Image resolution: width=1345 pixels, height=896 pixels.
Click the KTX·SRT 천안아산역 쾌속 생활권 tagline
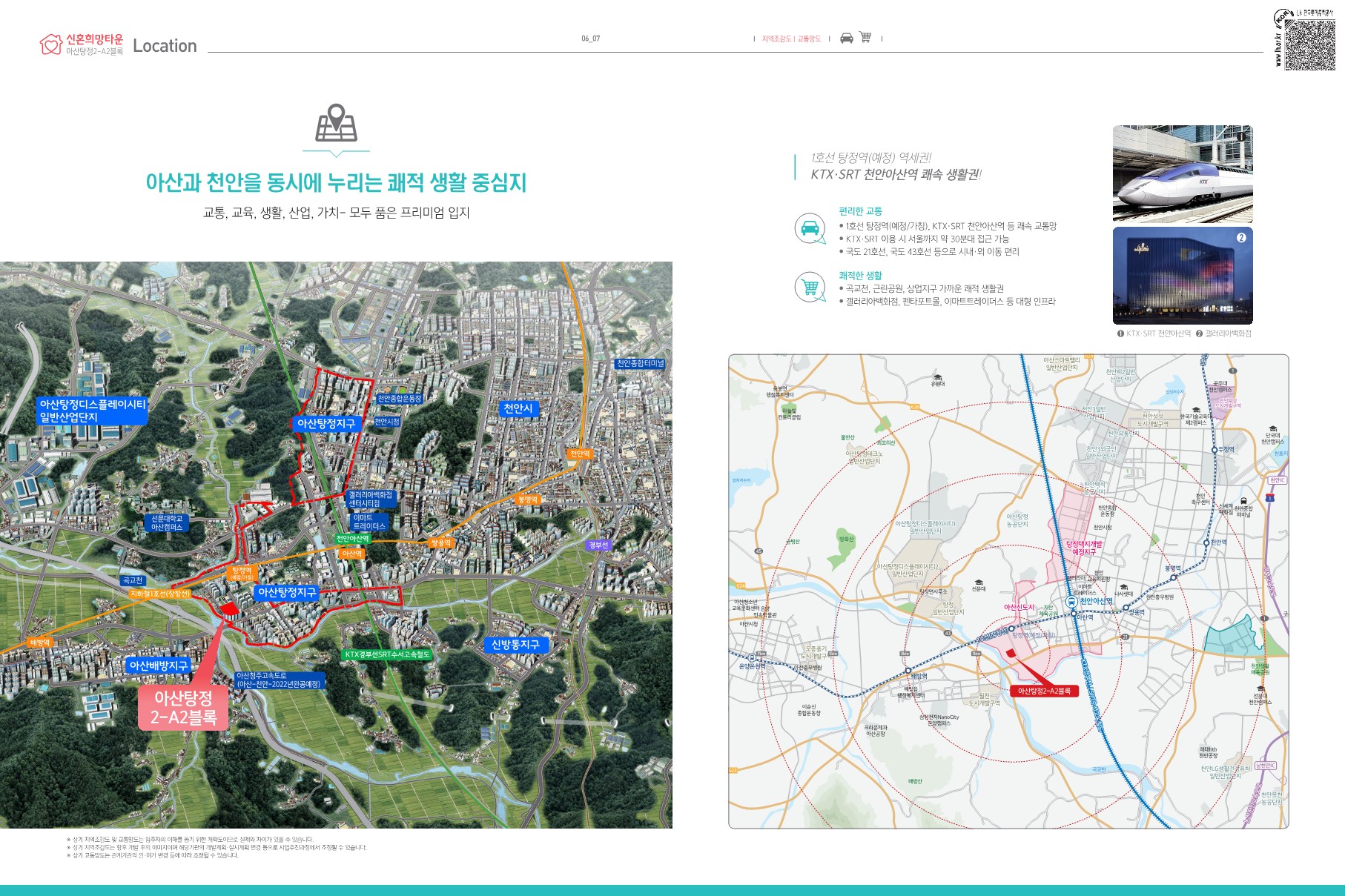point(896,174)
